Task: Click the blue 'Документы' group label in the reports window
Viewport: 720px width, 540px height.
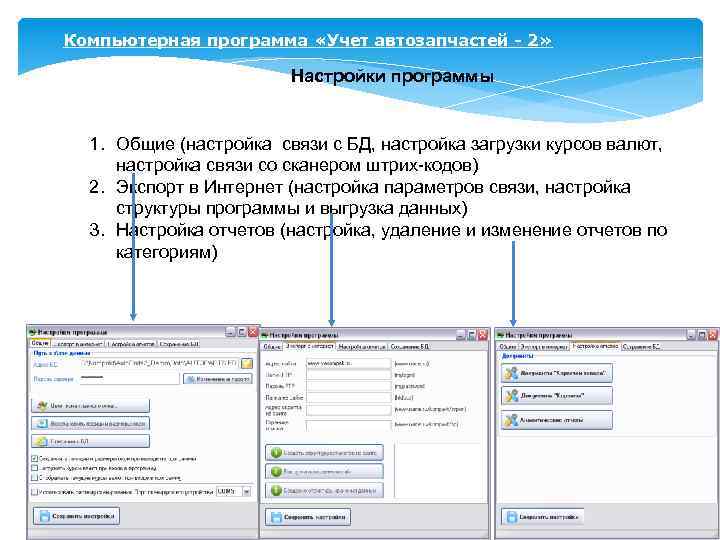Action: (518, 356)
